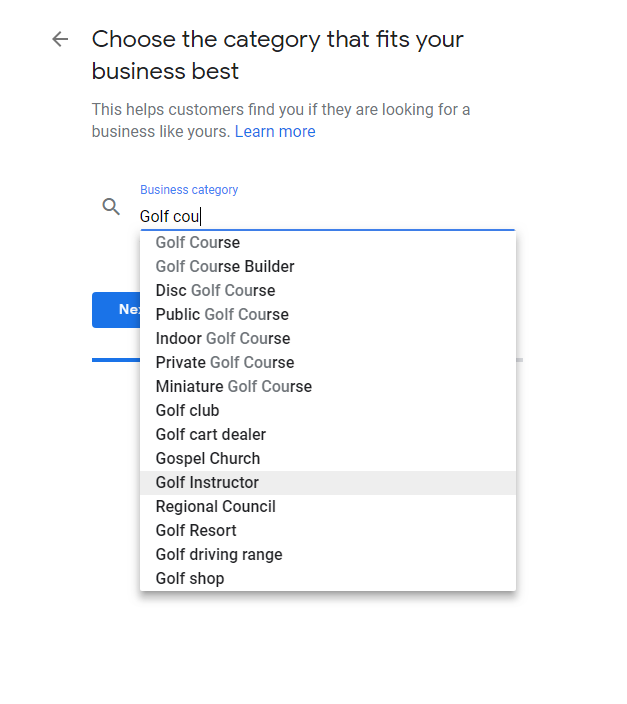Select Golf Course suggestion
627x704 pixels.
point(328,242)
